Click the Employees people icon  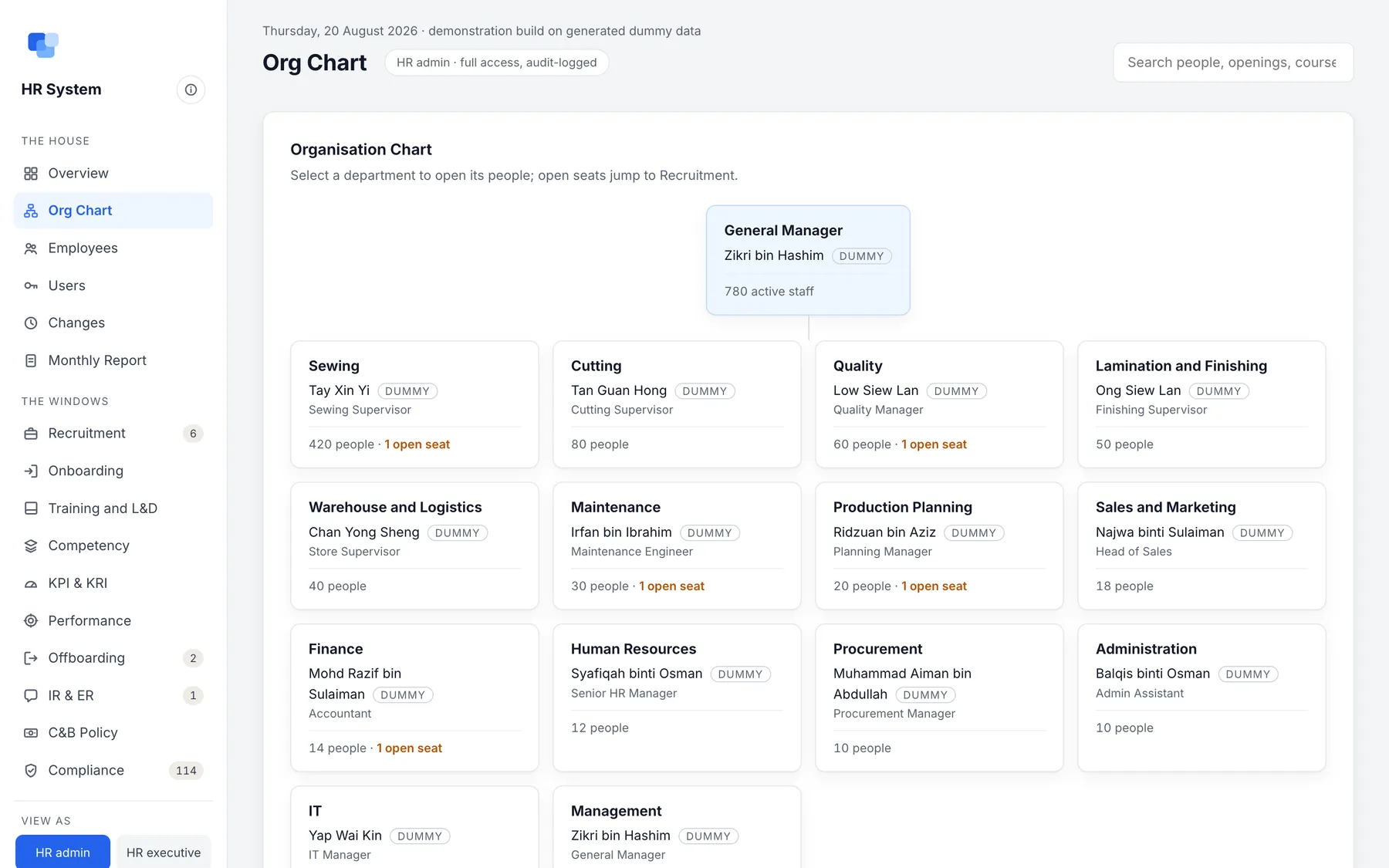31,248
